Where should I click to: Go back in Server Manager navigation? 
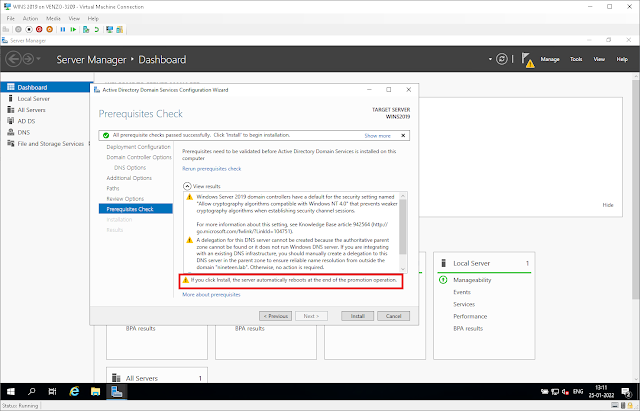coord(13,59)
